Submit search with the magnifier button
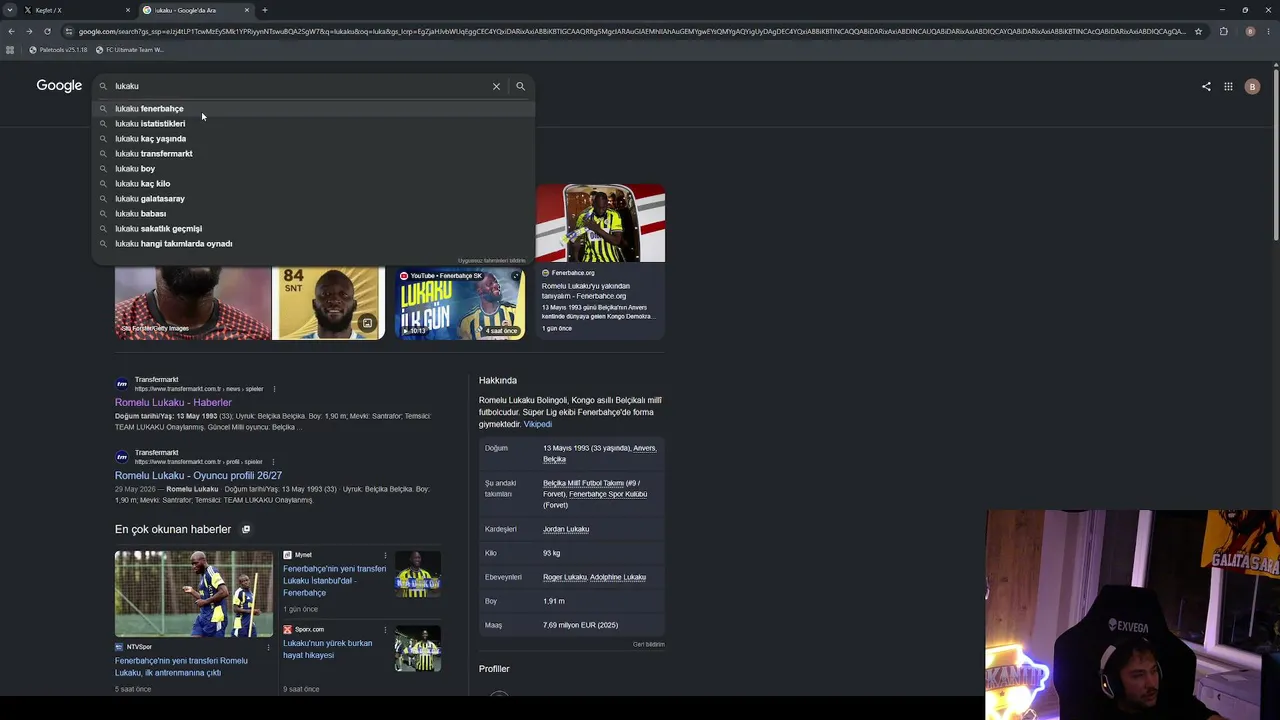The height and width of the screenshot is (720, 1280). 520,86
